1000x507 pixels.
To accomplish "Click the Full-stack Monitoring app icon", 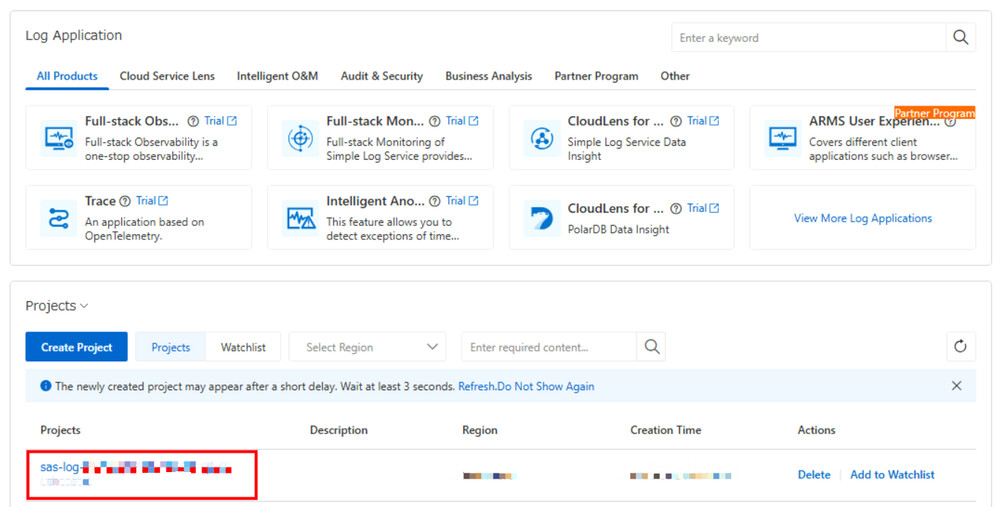I will click(300, 138).
